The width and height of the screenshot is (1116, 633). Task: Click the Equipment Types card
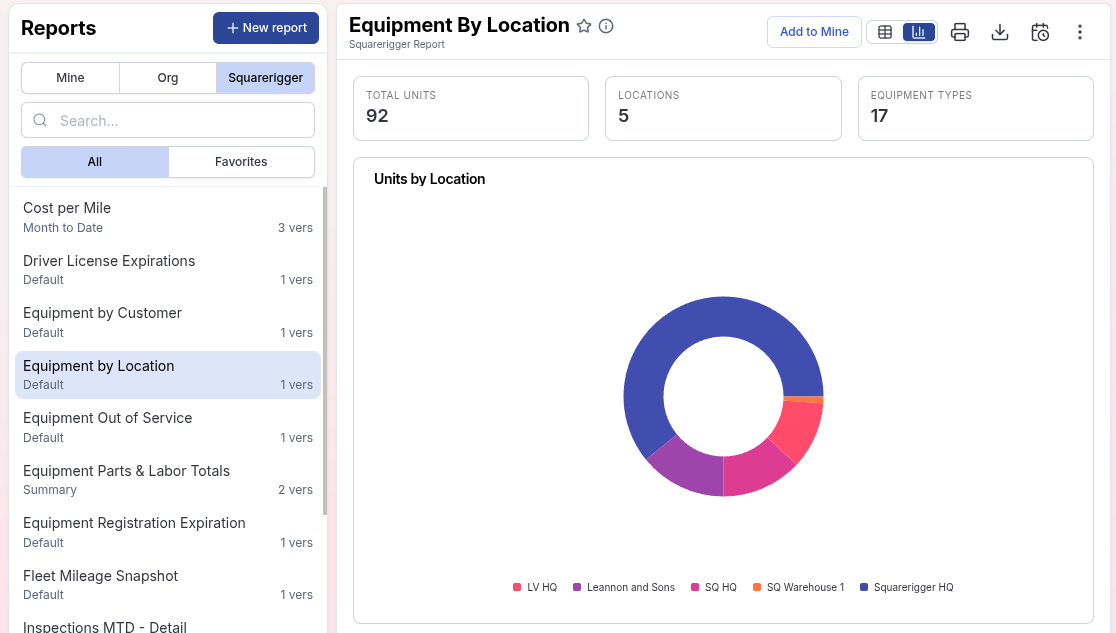pyautogui.click(x=976, y=108)
